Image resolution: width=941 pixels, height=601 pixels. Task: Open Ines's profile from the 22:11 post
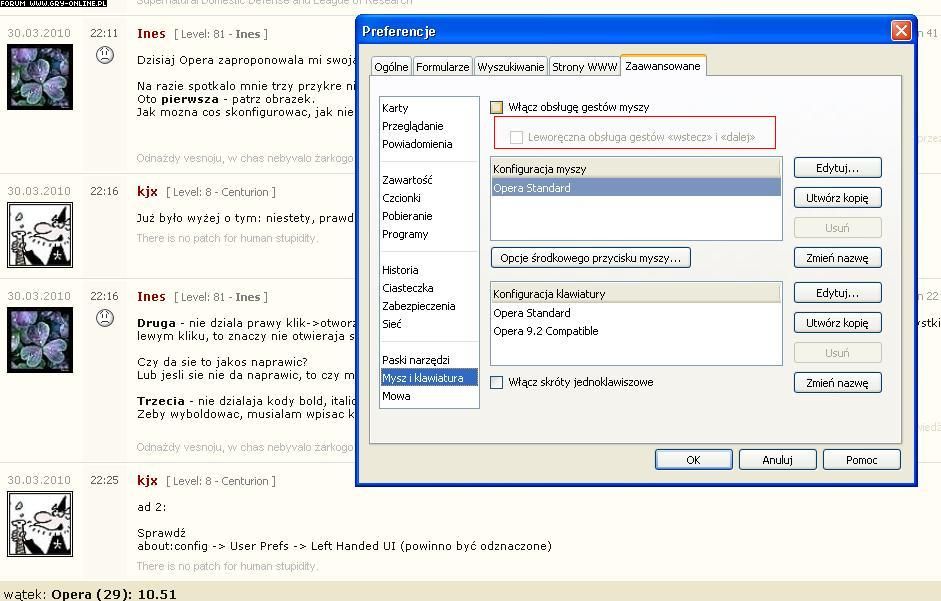(x=151, y=34)
